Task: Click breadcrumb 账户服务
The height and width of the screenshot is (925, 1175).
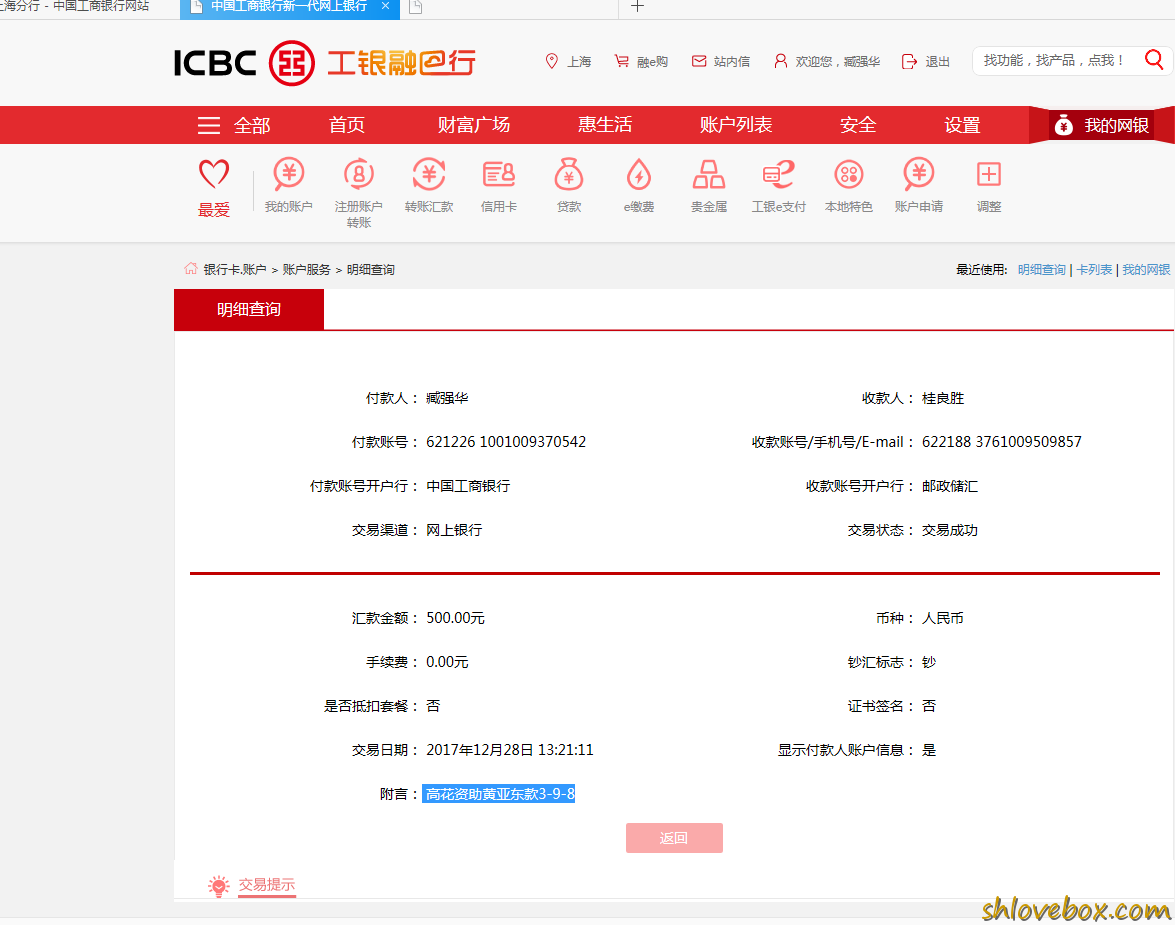Action: pos(306,270)
